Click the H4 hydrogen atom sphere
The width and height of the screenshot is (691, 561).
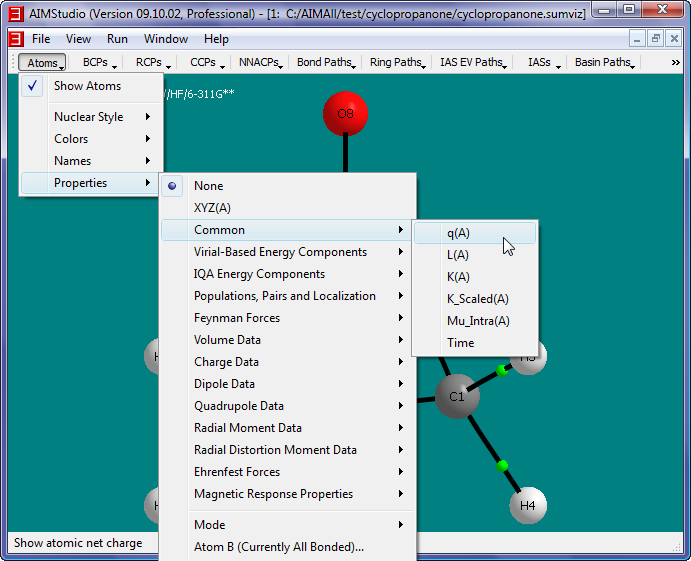pyautogui.click(x=528, y=506)
